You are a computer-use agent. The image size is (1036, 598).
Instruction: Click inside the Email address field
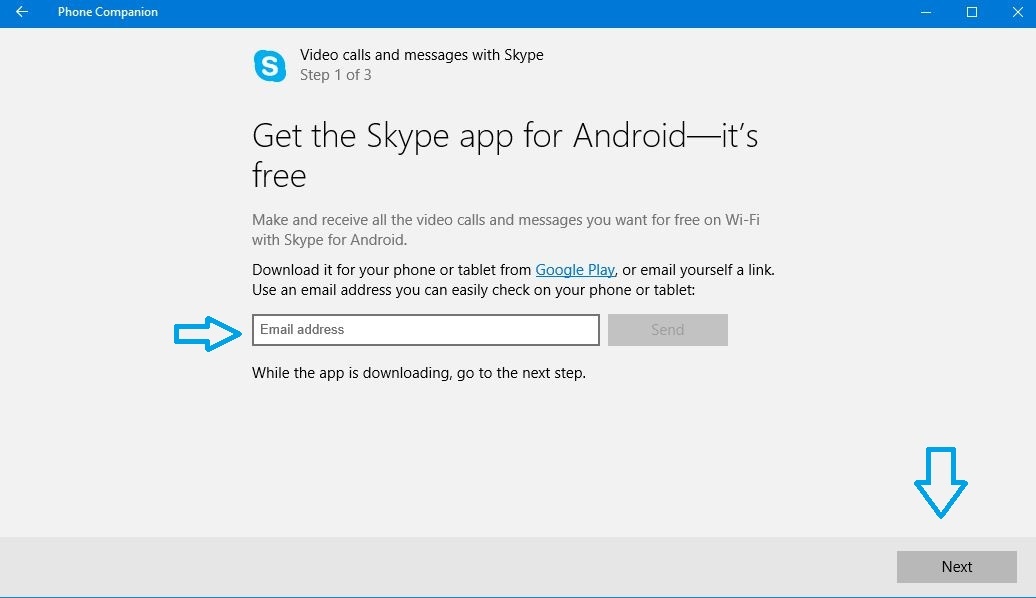point(425,329)
